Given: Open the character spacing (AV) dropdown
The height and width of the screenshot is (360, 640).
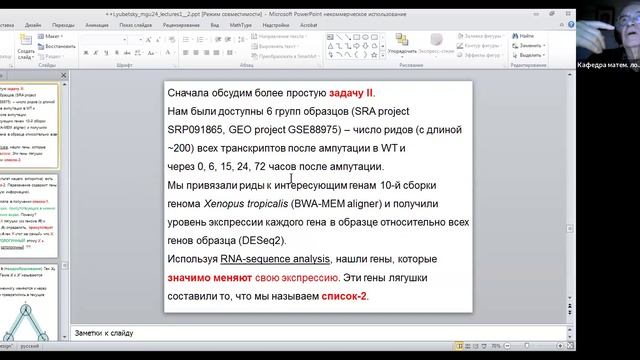Looking at the screenshot, I should coord(138,53).
